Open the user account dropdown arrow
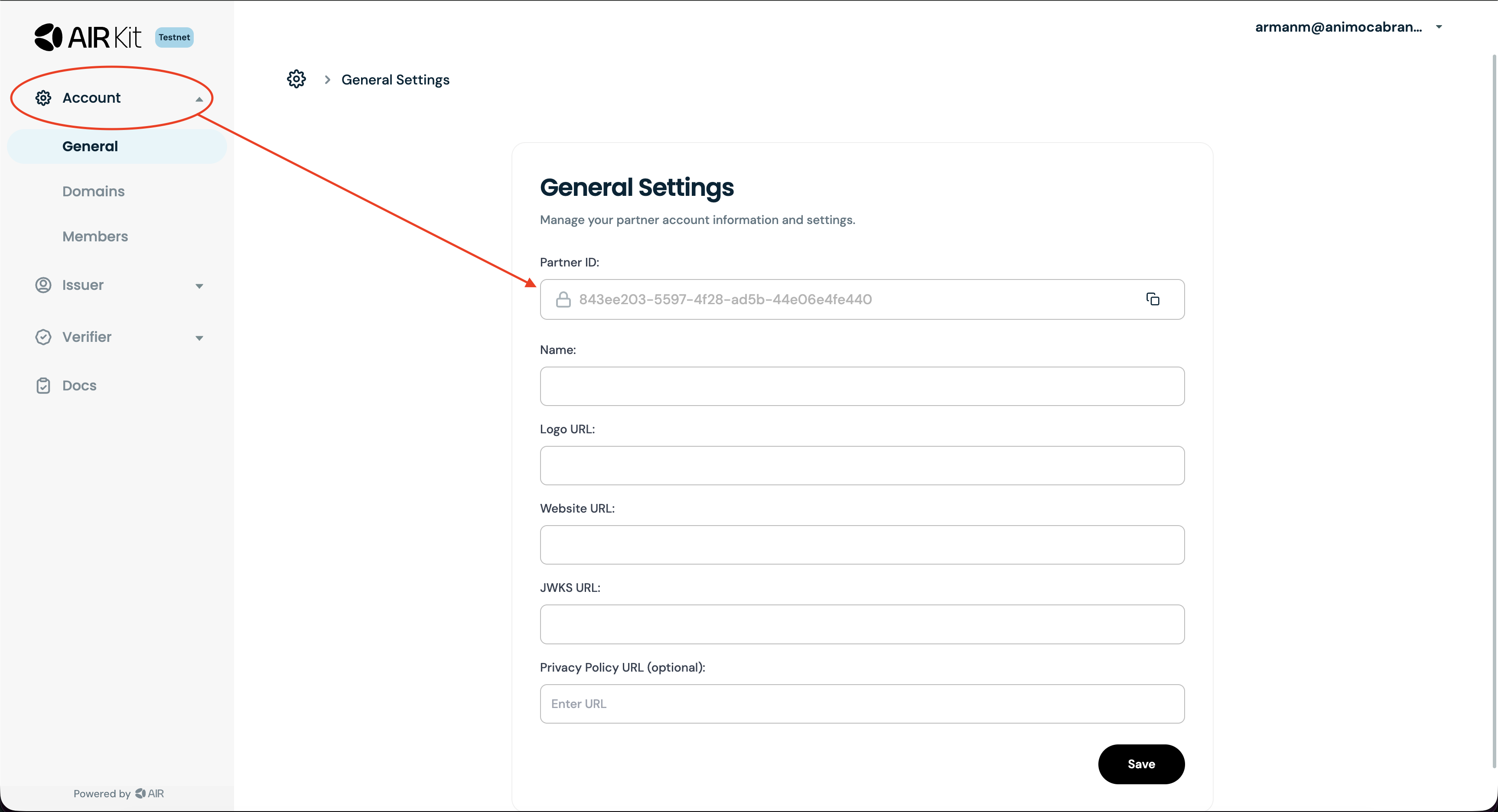This screenshot has height=812, width=1498. pyautogui.click(x=1439, y=27)
